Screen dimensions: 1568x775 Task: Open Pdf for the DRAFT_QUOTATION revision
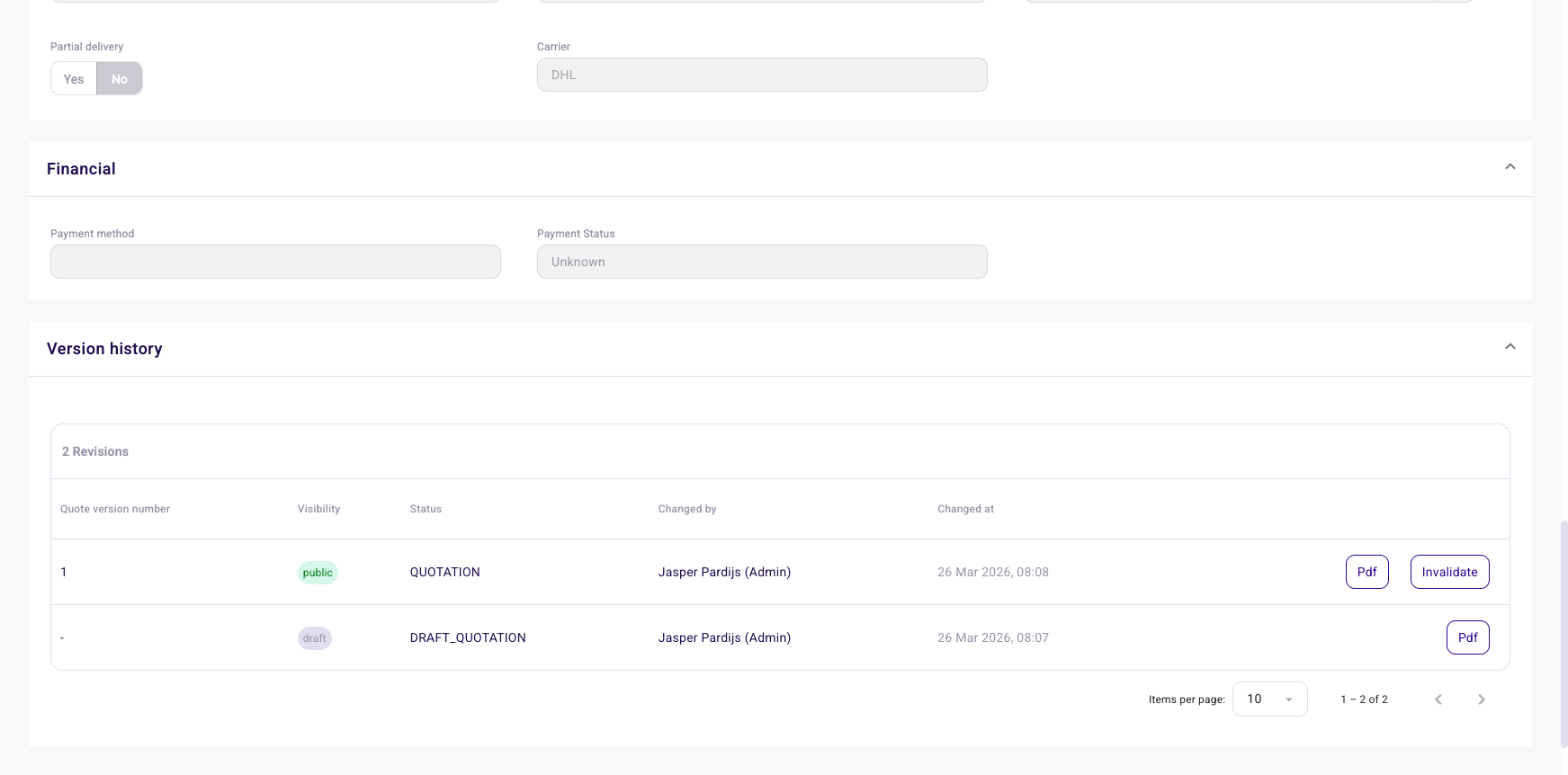click(x=1467, y=637)
